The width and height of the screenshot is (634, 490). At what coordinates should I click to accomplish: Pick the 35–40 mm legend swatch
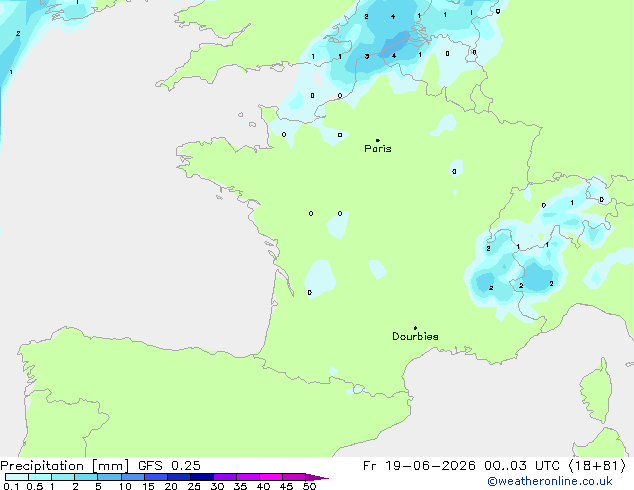point(247,477)
